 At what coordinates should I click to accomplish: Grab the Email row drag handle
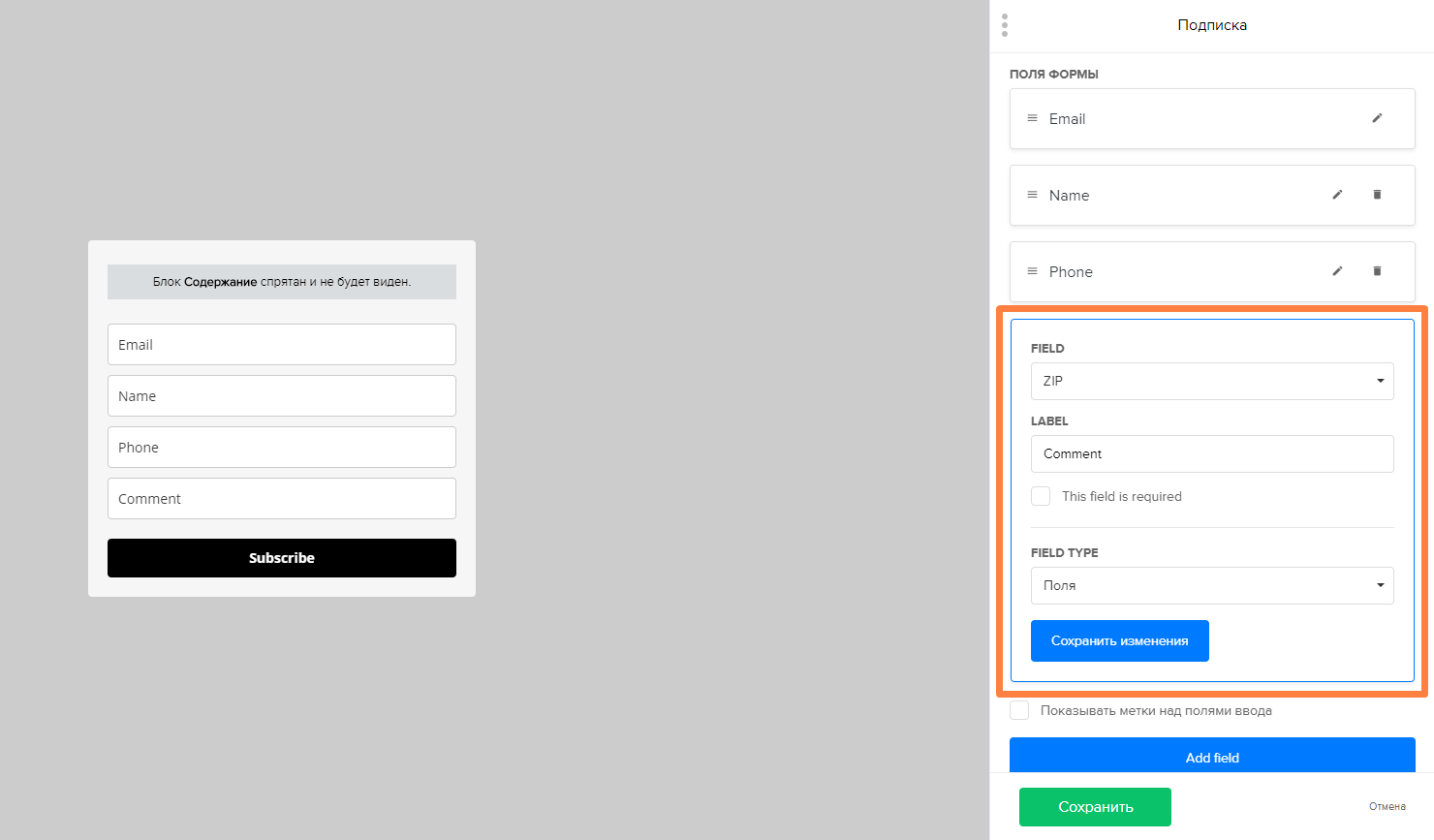pos(1032,118)
